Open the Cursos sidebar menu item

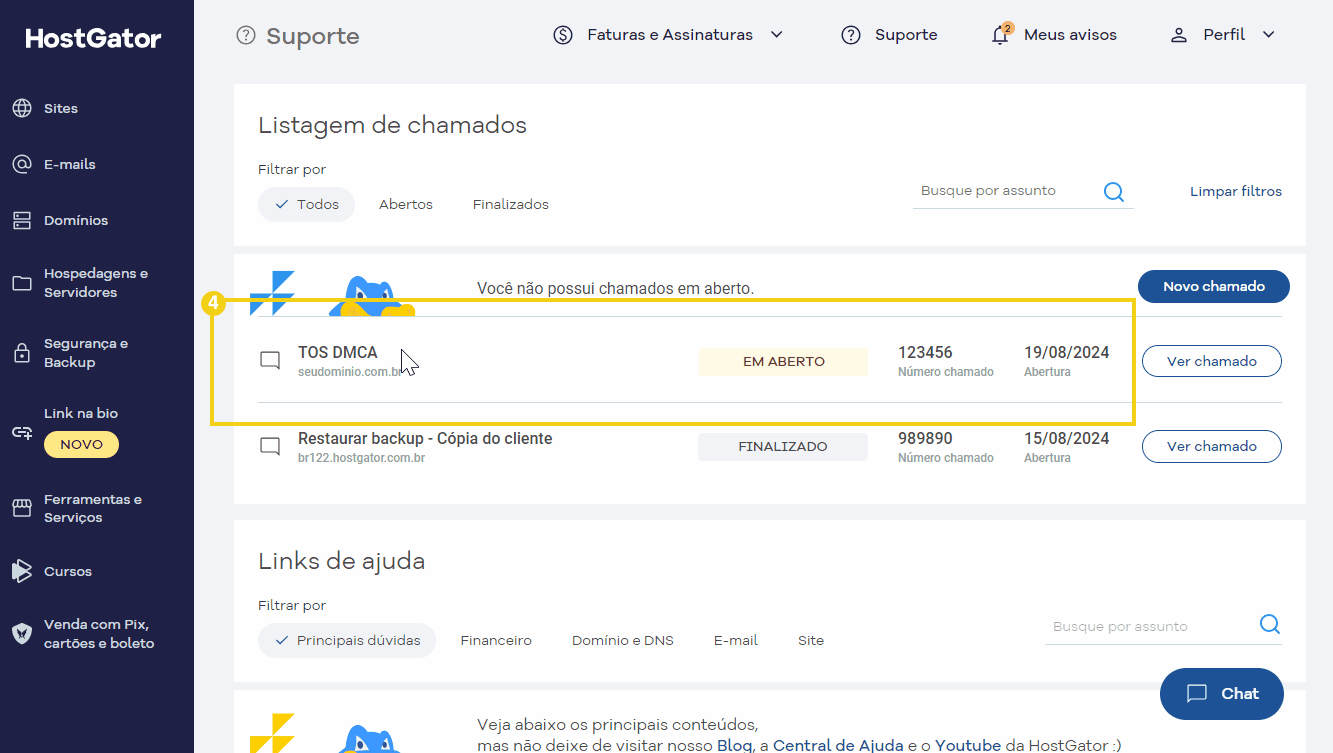pos(68,571)
